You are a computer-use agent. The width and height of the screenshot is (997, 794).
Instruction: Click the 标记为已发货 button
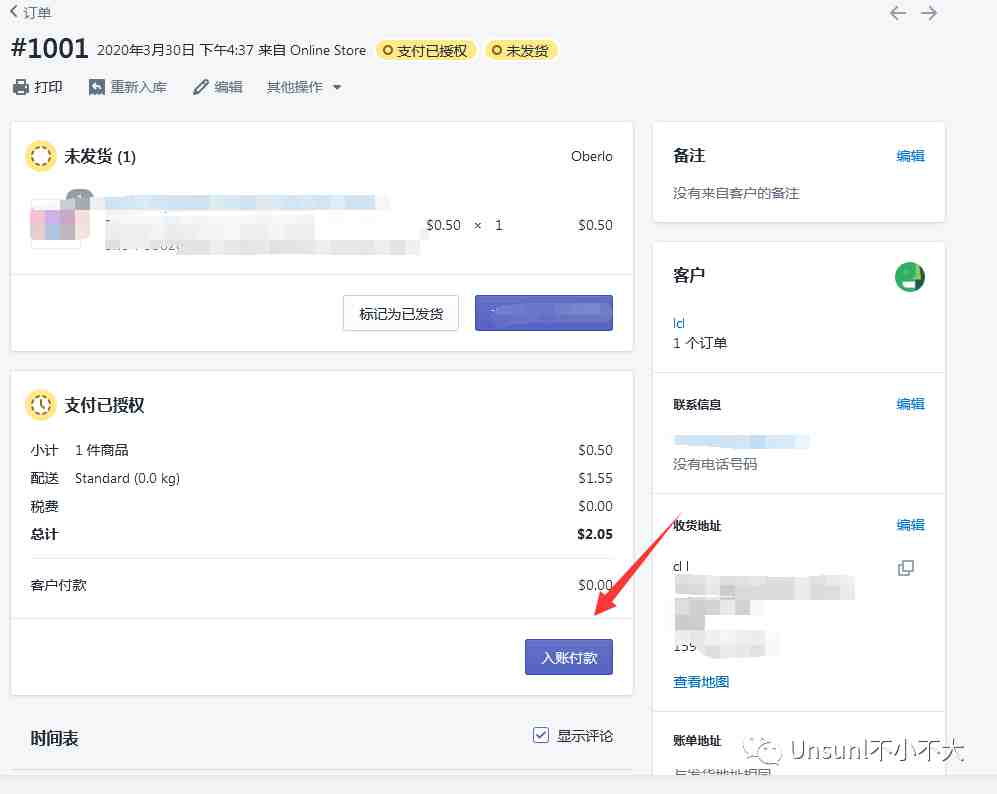(x=400, y=313)
